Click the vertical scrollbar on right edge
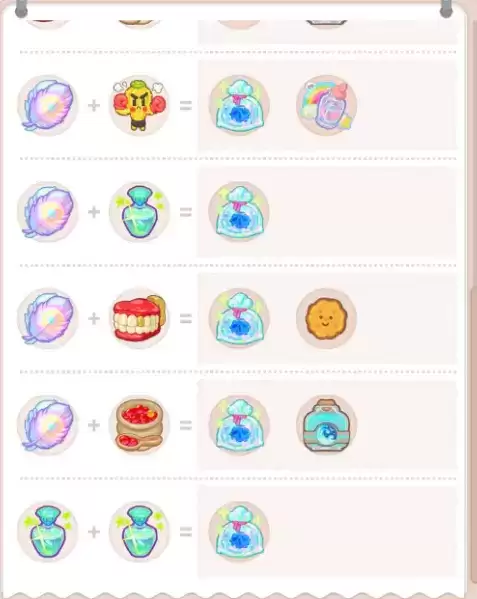Viewport: 477px width, 599px height. (x=474, y=439)
